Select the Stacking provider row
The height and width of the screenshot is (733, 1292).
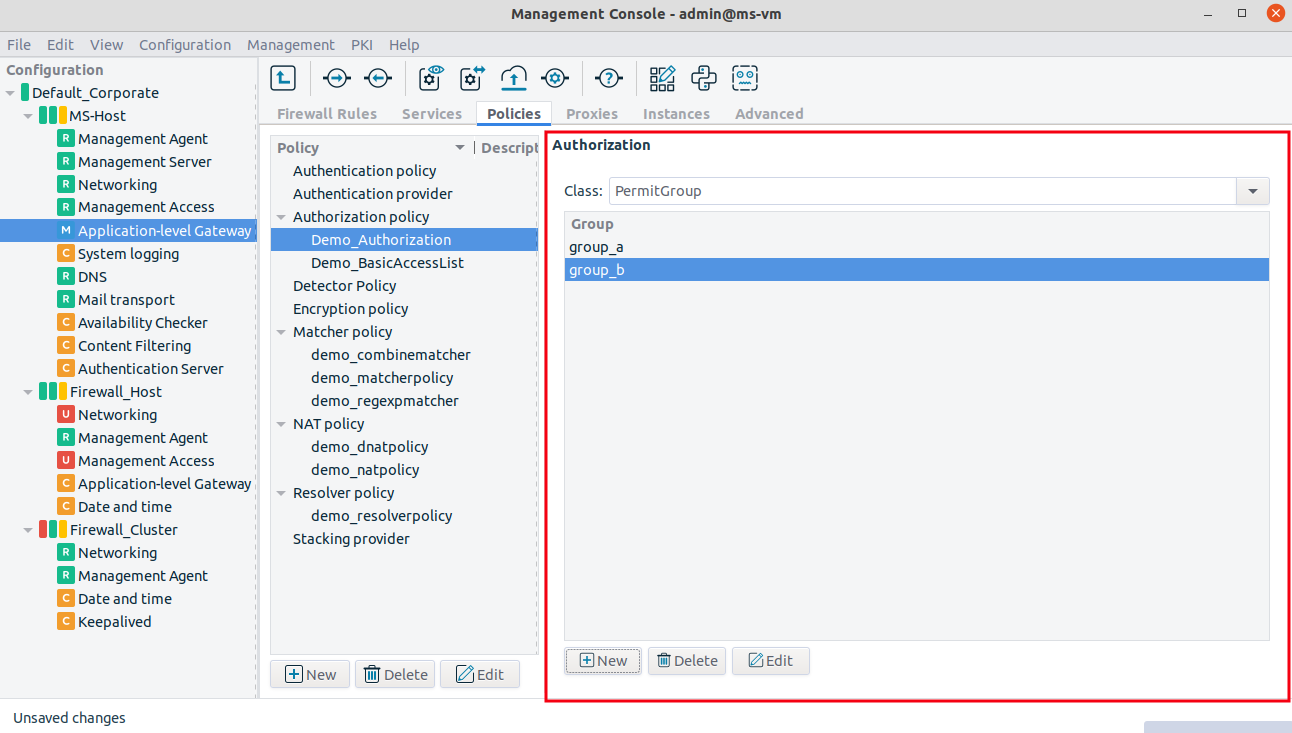[404, 538]
